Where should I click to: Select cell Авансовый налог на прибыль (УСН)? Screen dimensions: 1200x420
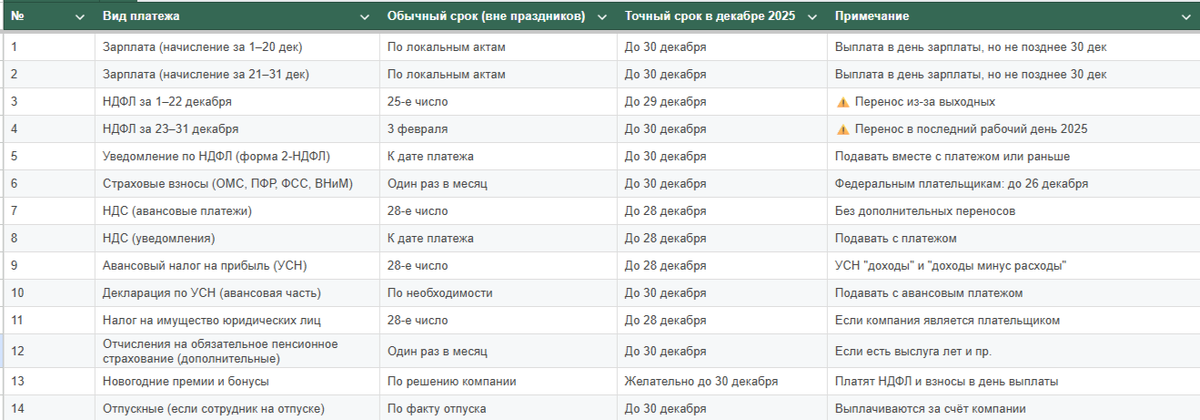[x=238, y=266]
